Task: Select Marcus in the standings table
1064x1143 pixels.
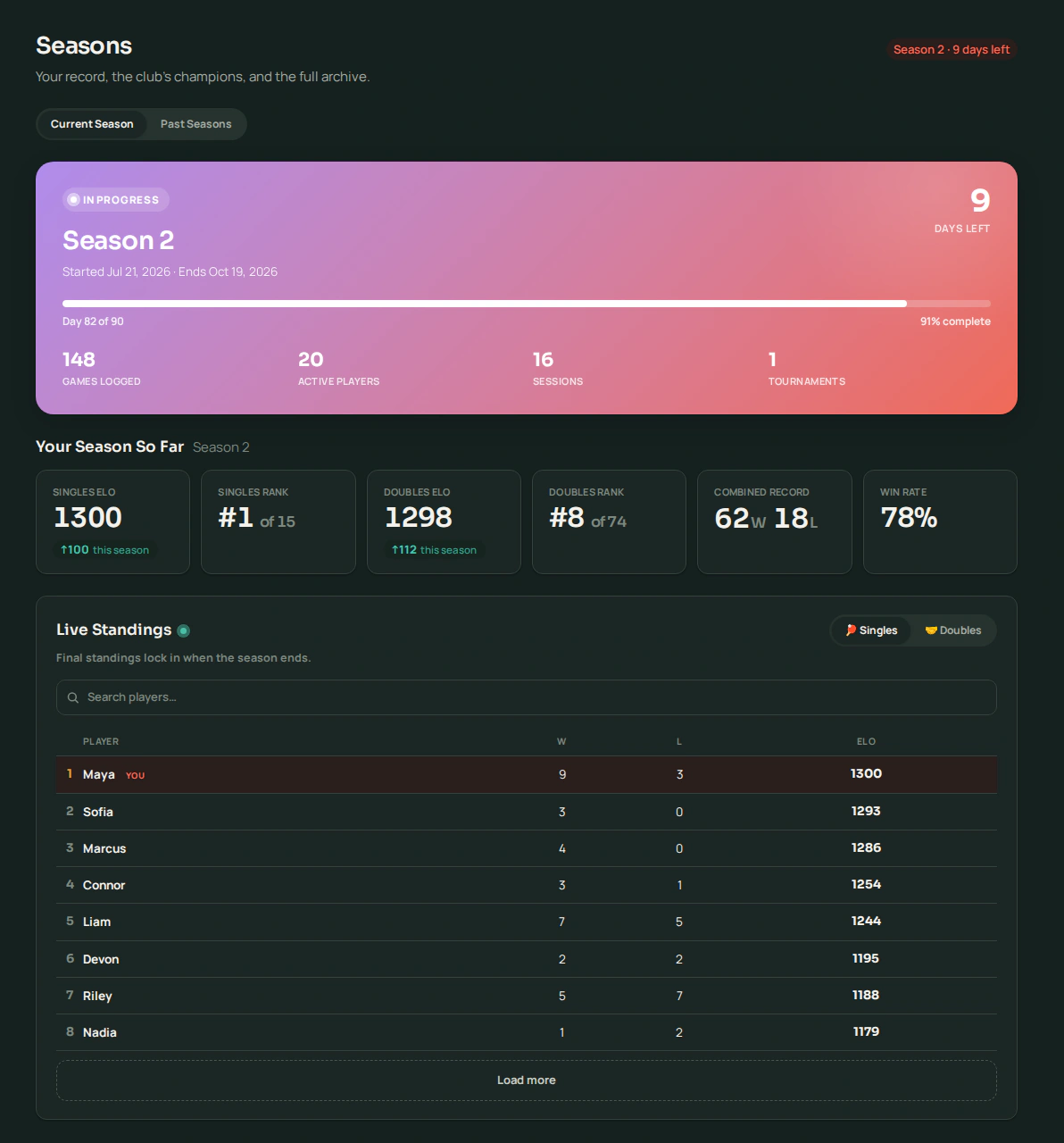Action: coord(527,848)
